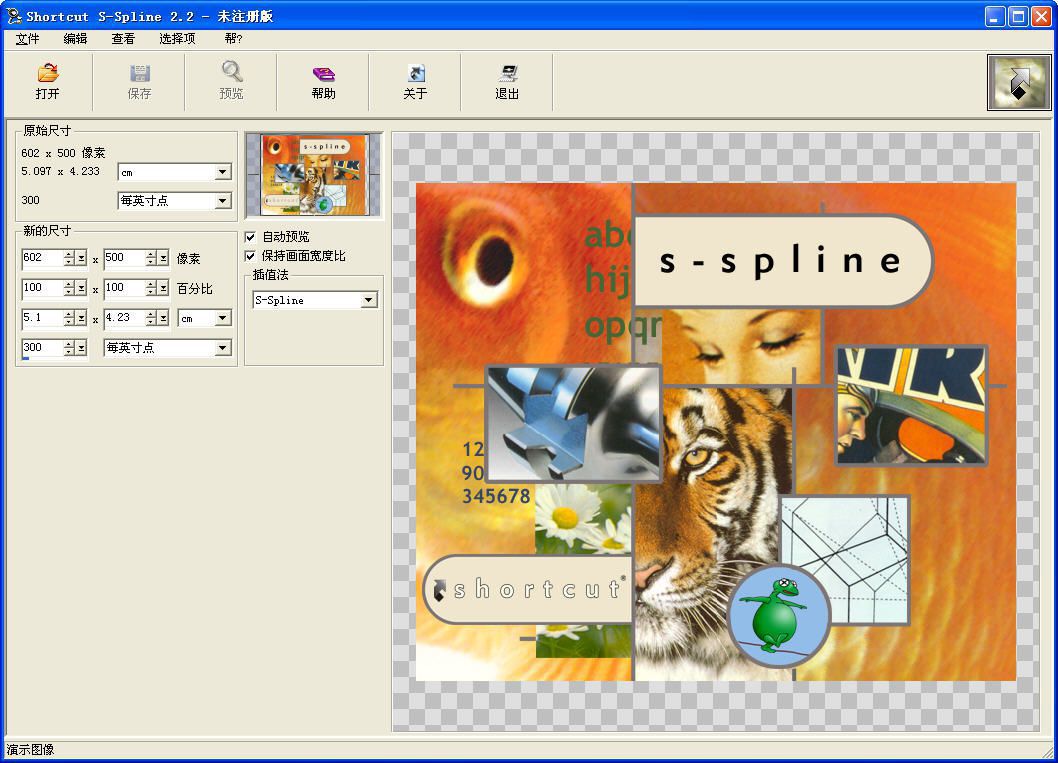The height and width of the screenshot is (763, 1058).
Task: Maximize the S-Spline window
Action: tap(1018, 16)
